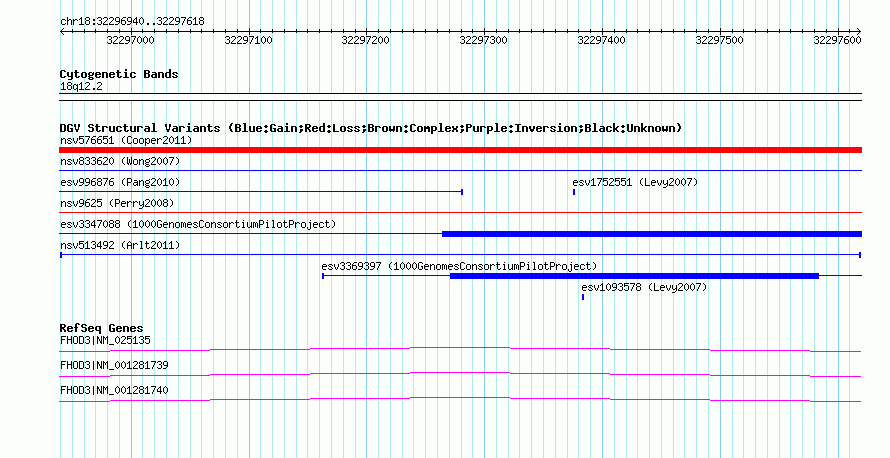890x458 pixels.
Task: Click the thin blue nsv833620 variant line
Action: 460,171
